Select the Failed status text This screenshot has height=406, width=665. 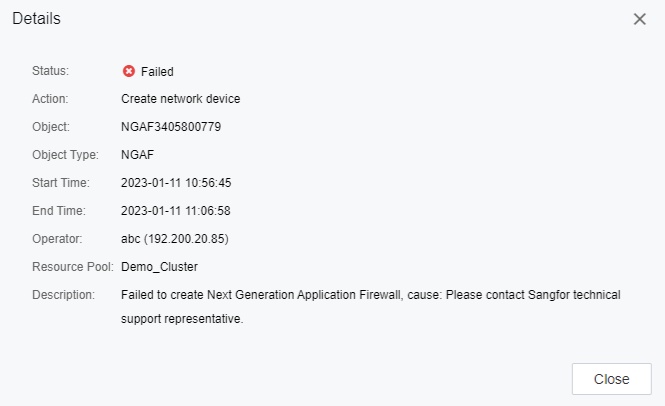157,71
